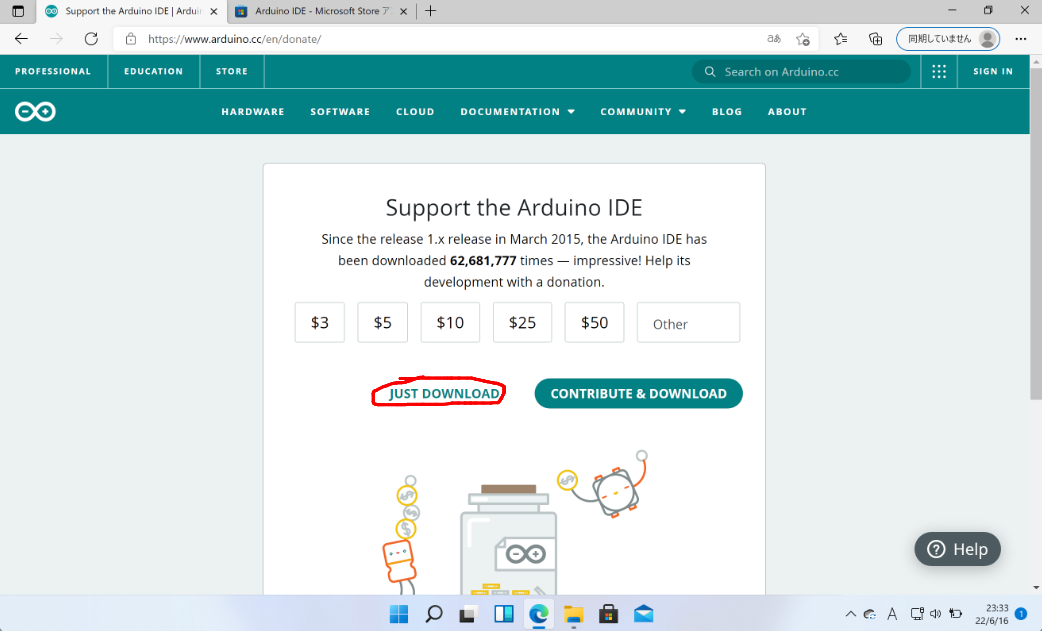Add page to favorites star icon
Image resolution: width=1042 pixels, height=631 pixels.
pos(803,39)
